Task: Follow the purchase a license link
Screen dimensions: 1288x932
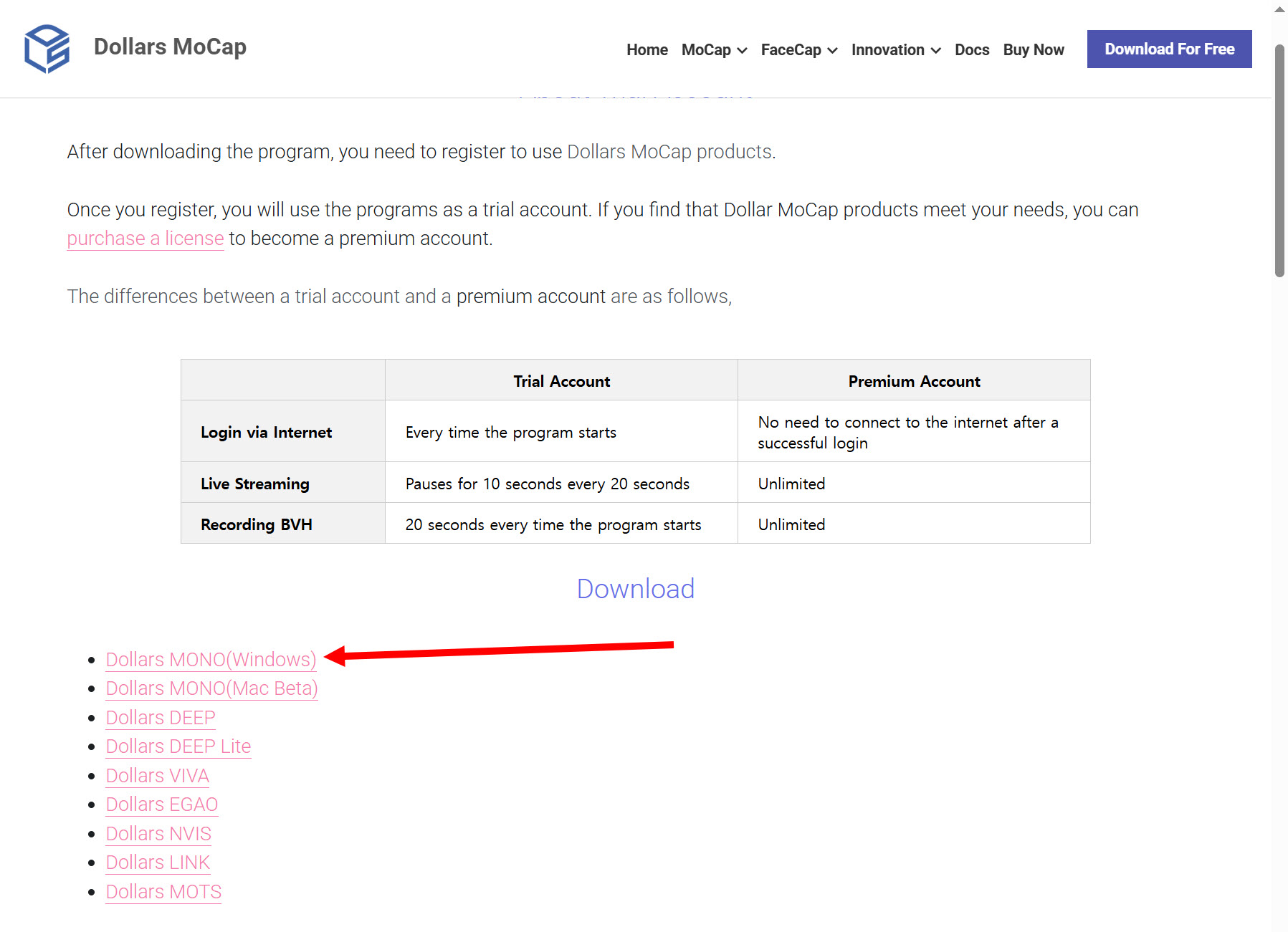Action: click(x=146, y=239)
